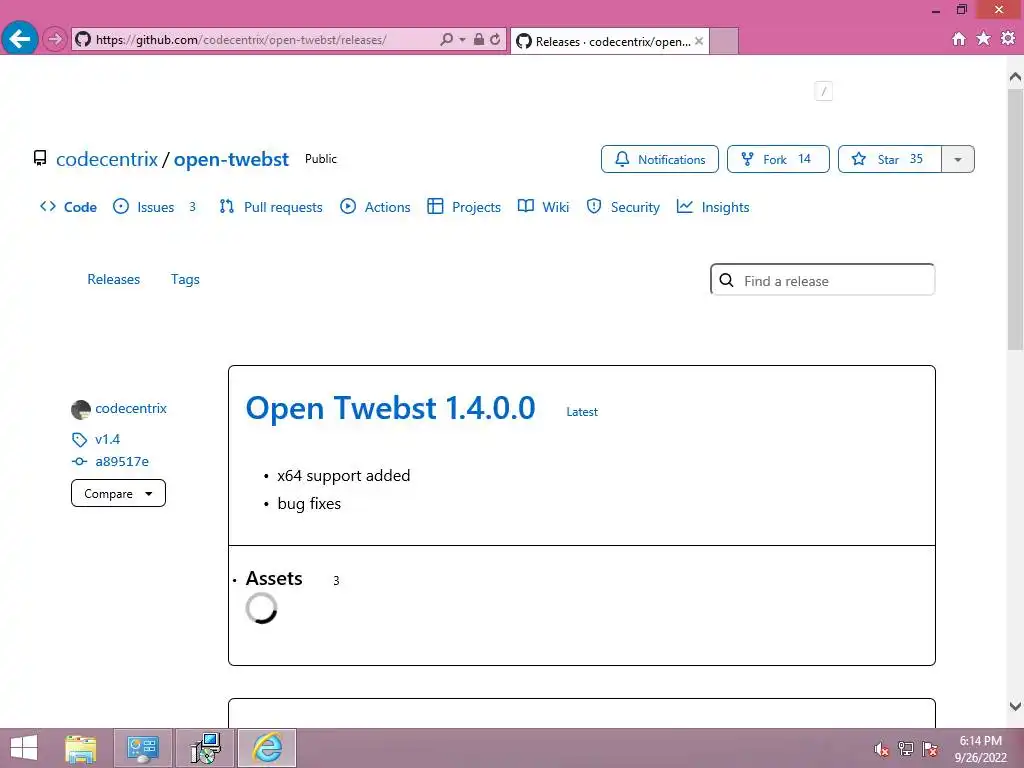Open the Code tab
The height and width of the screenshot is (768, 1024).
coord(69,207)
